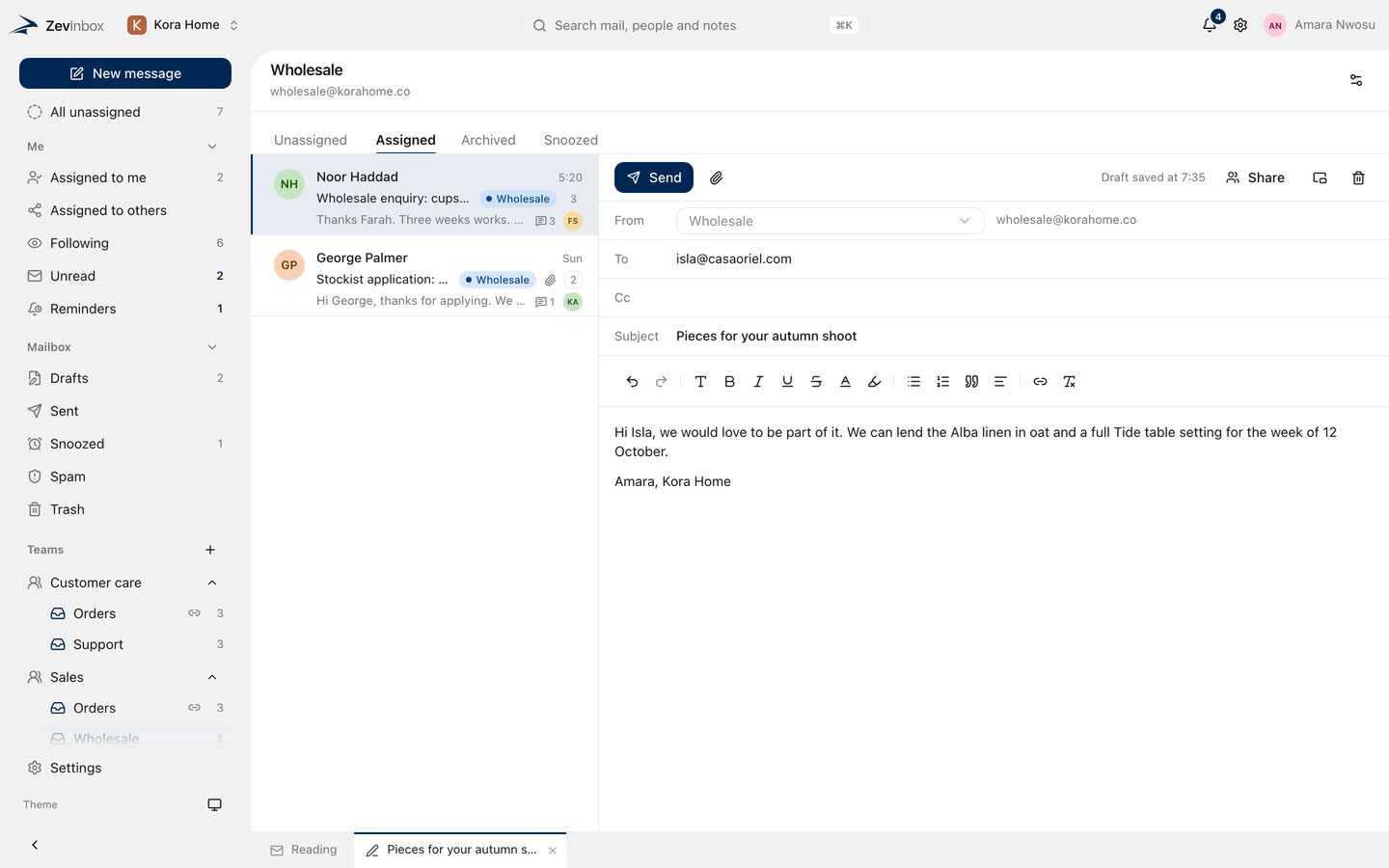Image resolution: width=1389 pixels, height=868 pixels.
Task: Edit the Subject field
Action: click(x=994, y=337)
